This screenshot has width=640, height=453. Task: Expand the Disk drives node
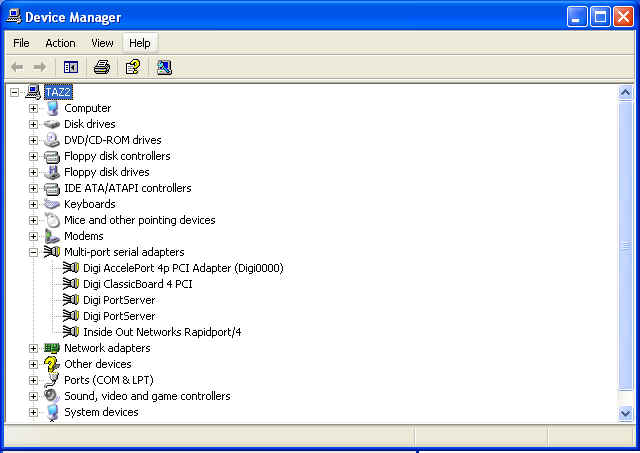pos(33,124)
